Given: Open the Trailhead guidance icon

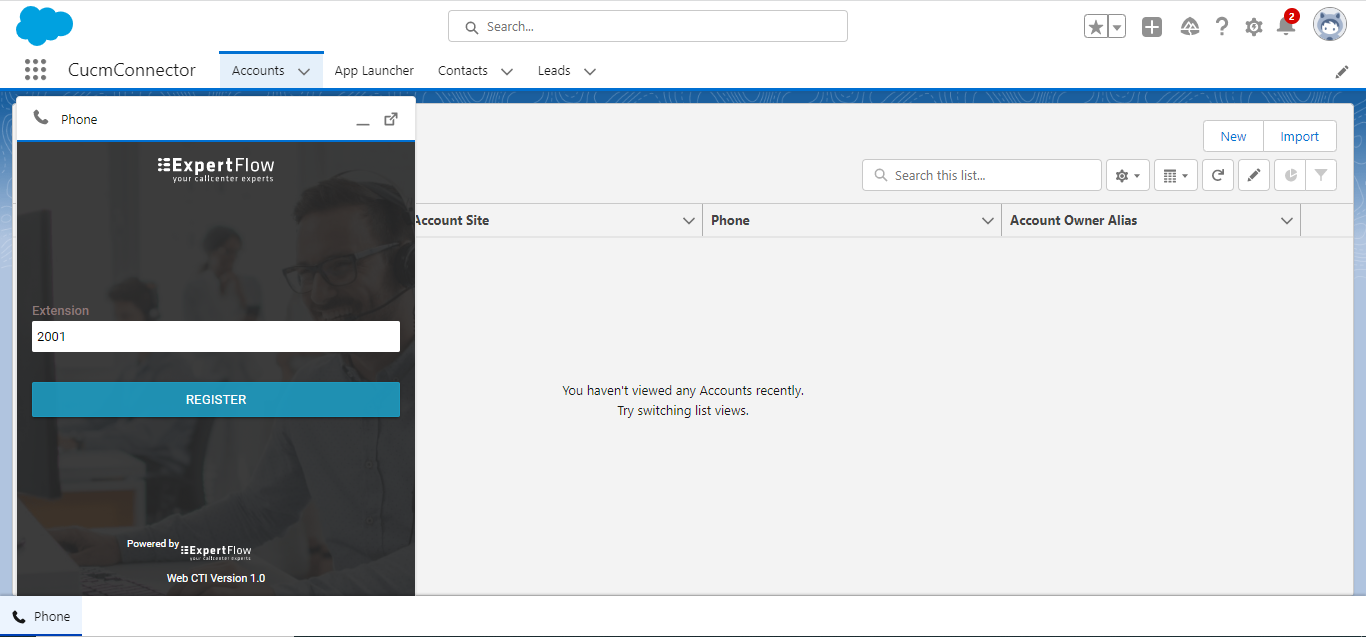Looking at the screenshot, I should (1189, 27).
